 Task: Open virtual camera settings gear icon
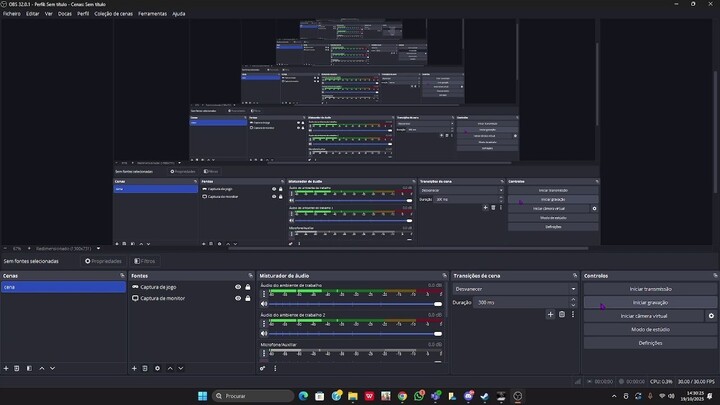[711, 315]
